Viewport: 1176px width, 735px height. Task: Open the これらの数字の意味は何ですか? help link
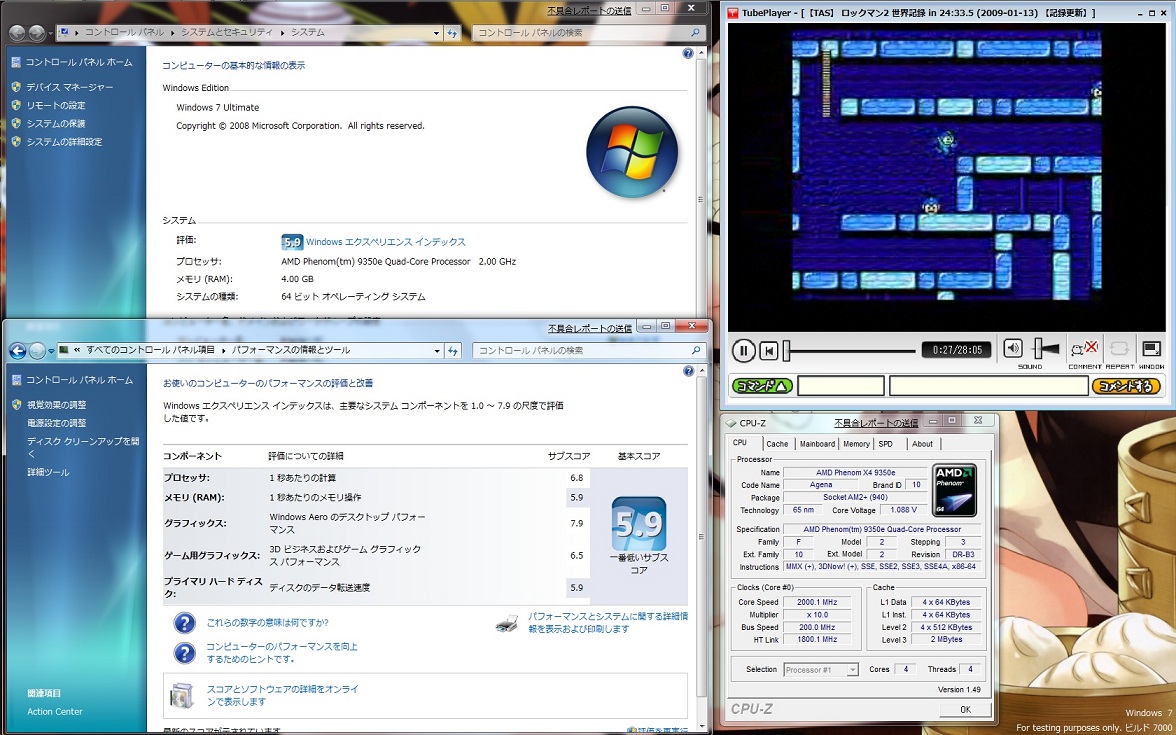click(267, 622)
